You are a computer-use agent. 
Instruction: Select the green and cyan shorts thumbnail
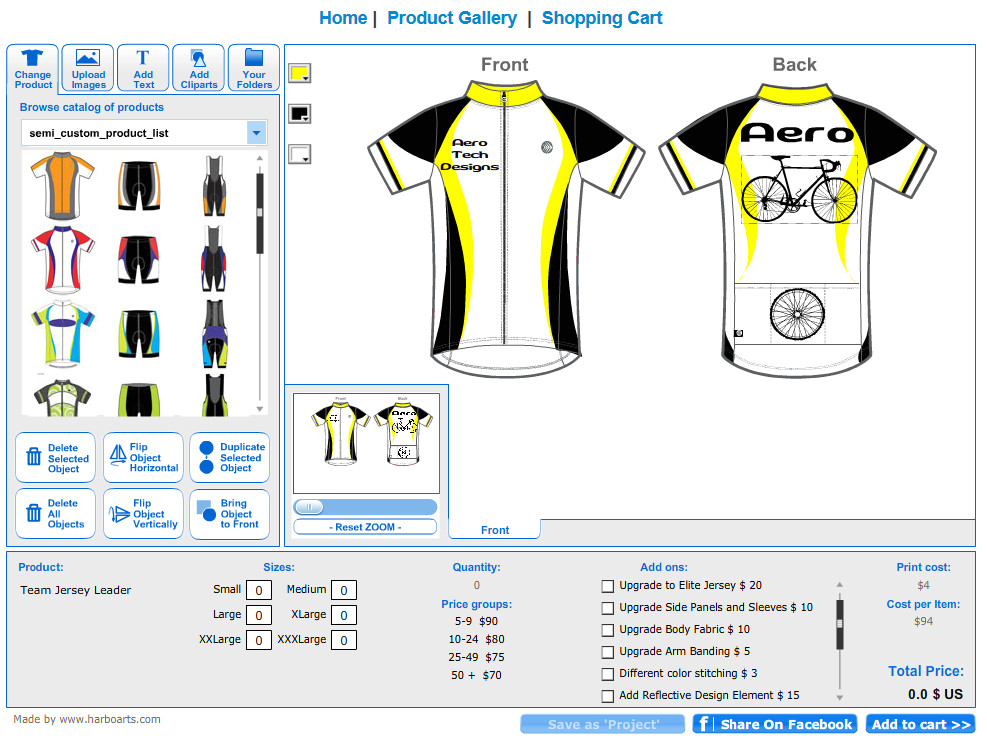pos(138,334)
